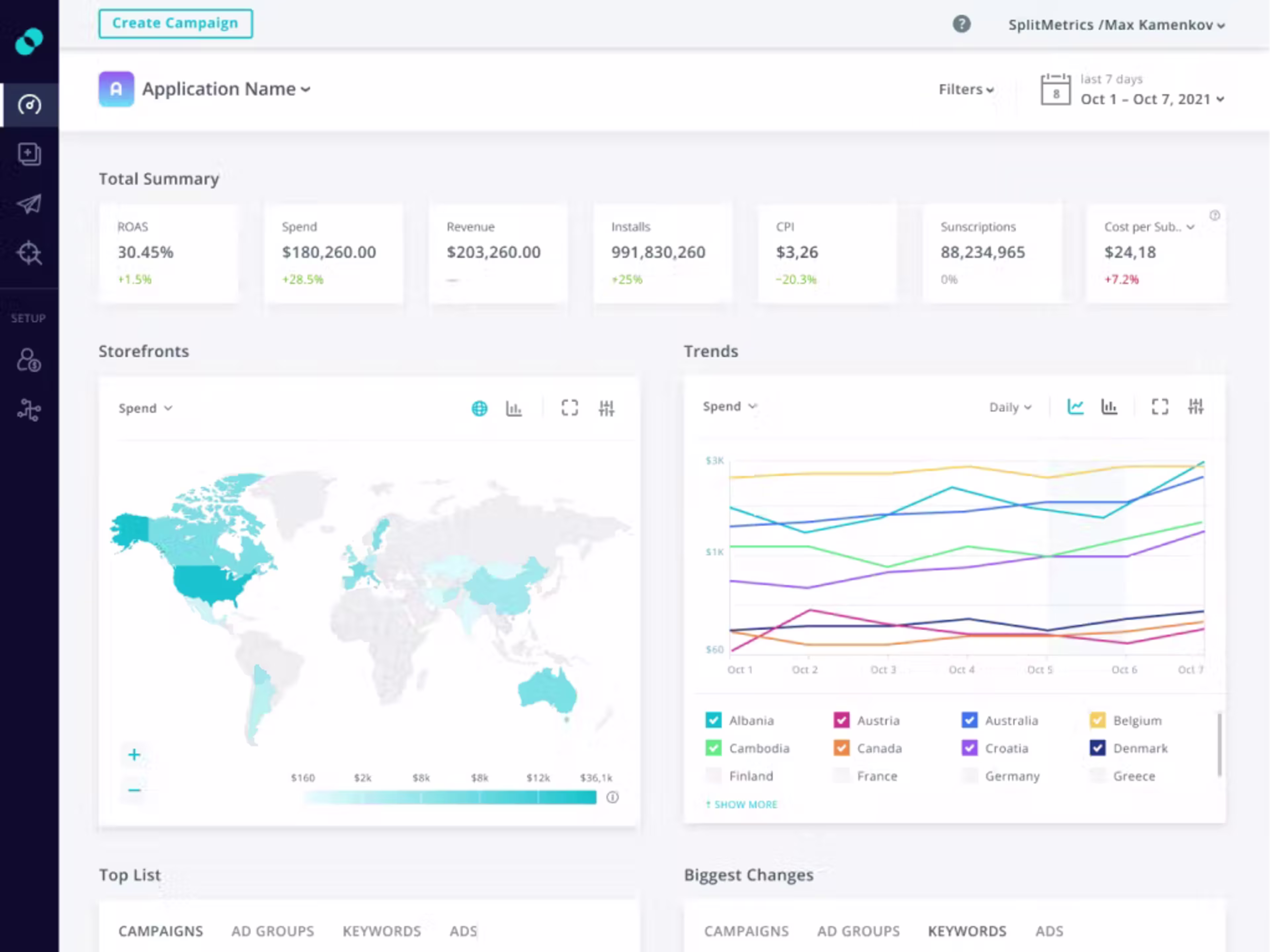Switch Storefronts to bar chart view

[514, 408]
